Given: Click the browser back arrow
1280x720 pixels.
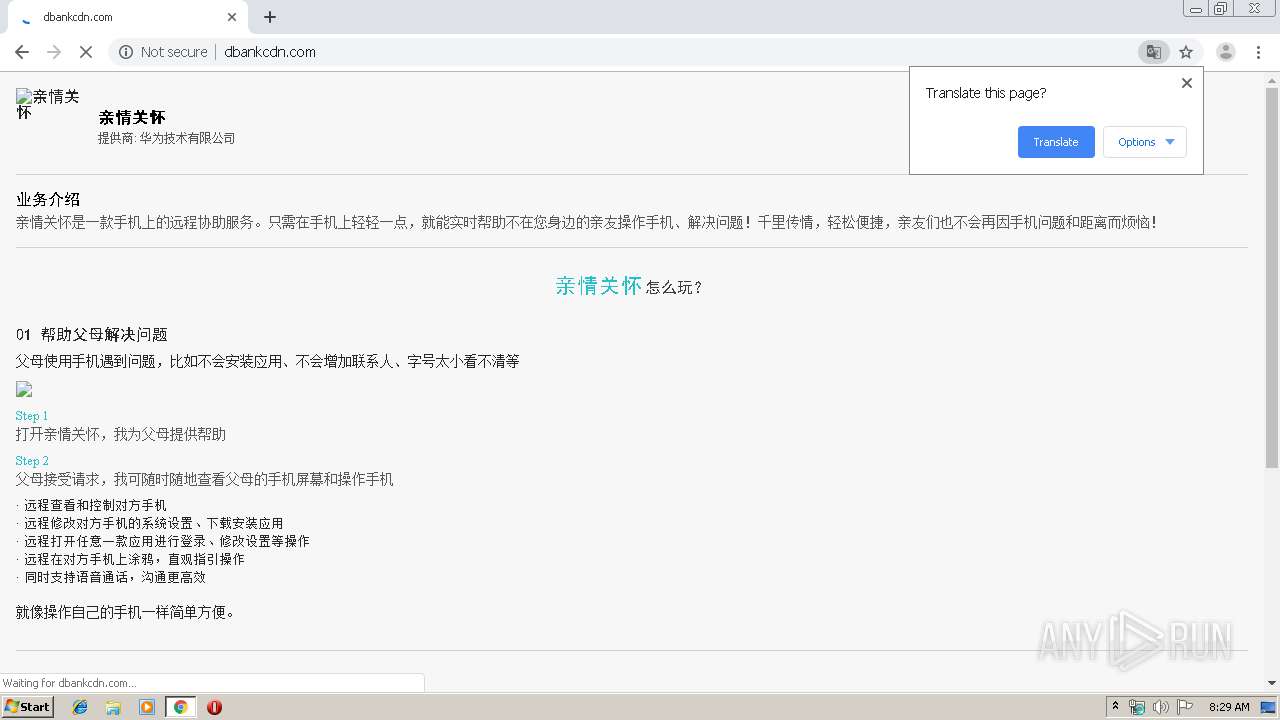Looking at the screenshot, I should coord(22,52).
